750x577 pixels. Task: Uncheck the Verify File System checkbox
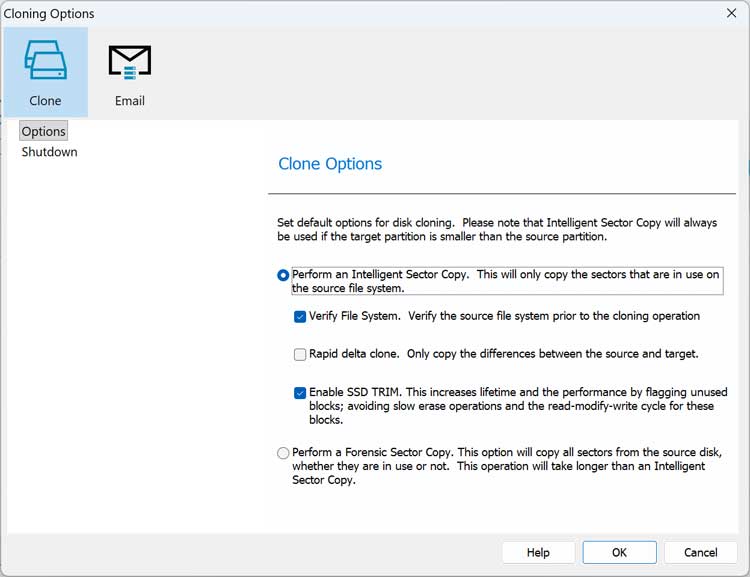point(300,316)
